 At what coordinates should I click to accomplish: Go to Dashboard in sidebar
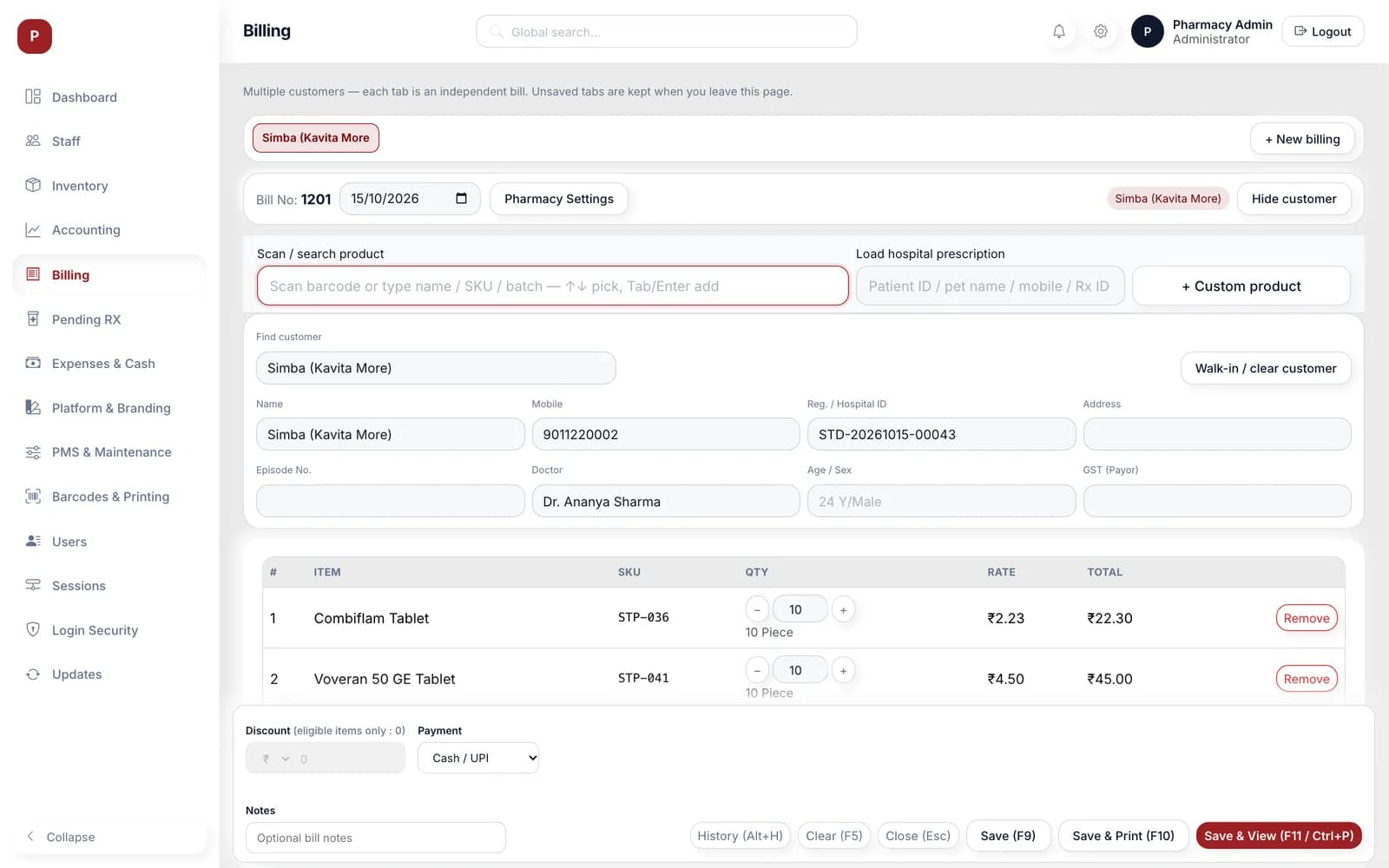coord(109,97)
